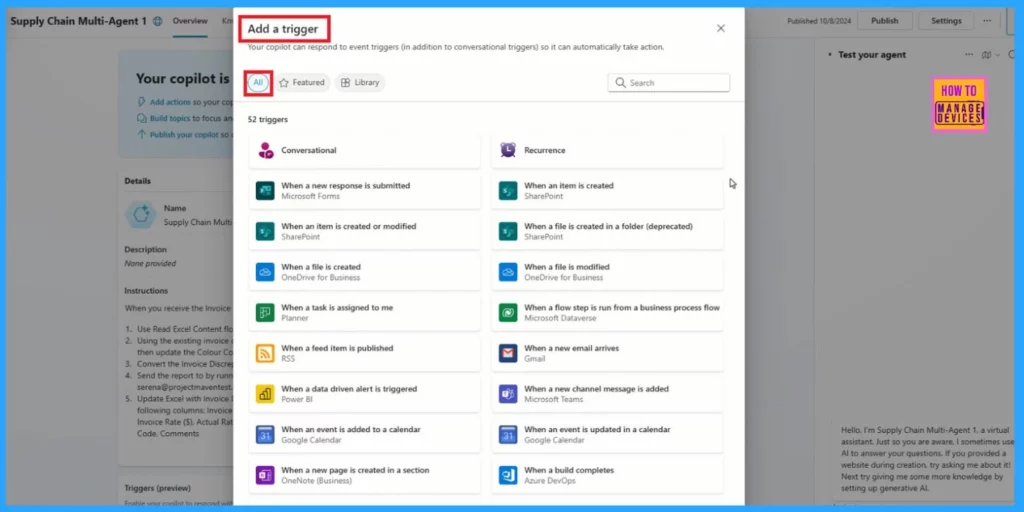1024x512 pixels.
Task: Click the 'Conversational' trigger label
Action: [309, 150]
